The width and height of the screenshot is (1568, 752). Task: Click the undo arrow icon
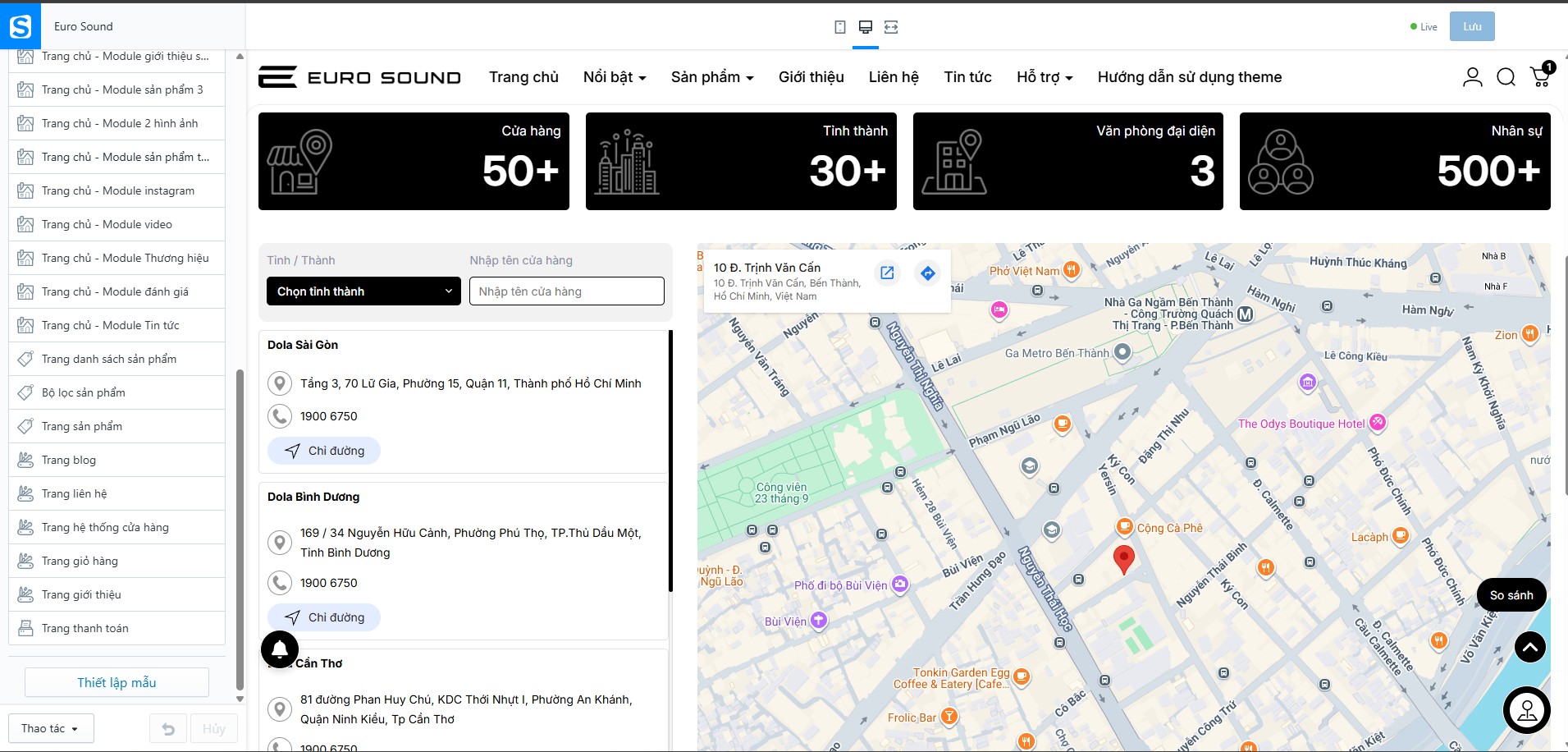coord(168,729)
